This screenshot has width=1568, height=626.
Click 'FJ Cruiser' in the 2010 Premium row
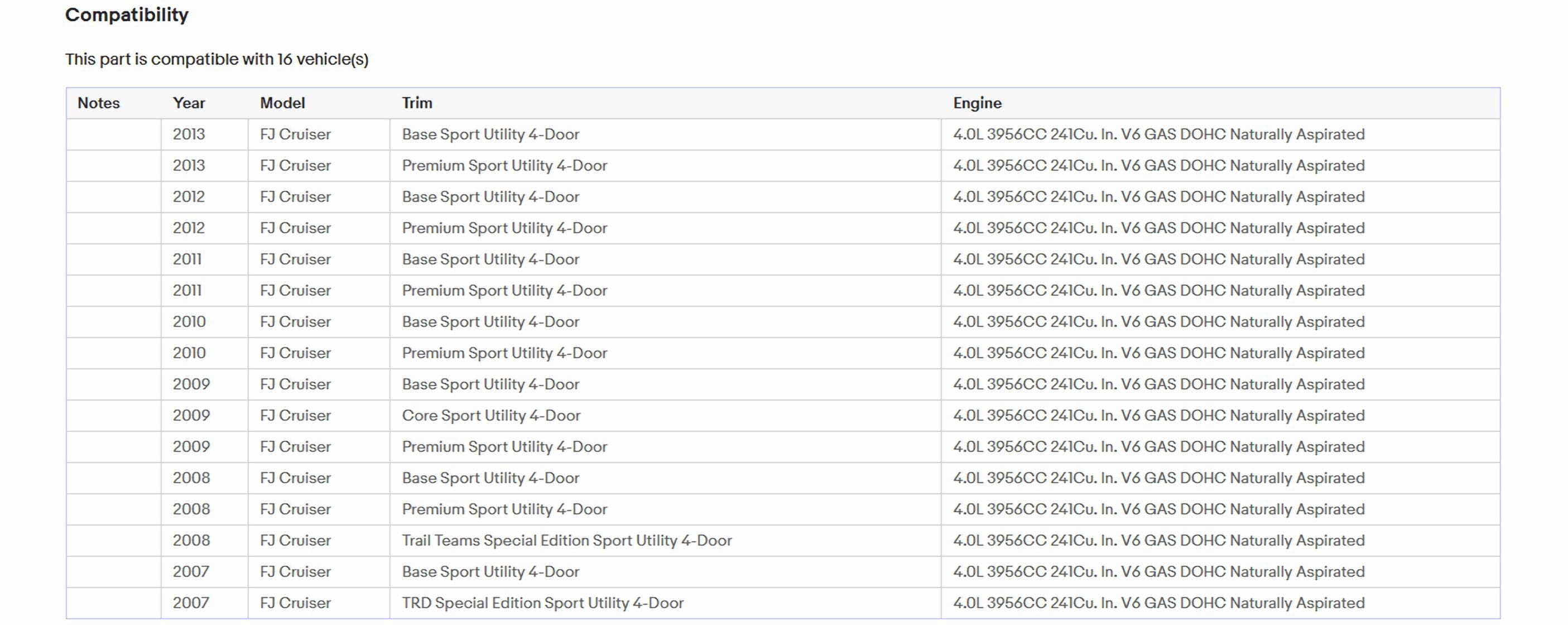[295, 353]
